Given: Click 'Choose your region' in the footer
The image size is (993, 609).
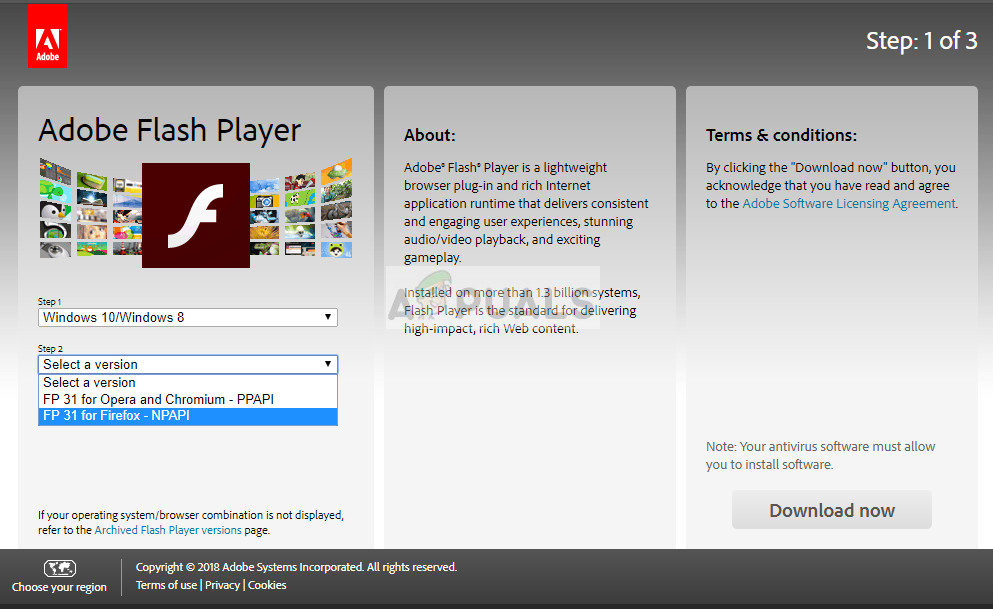Looking at the screenshot, I should point(59,587).
